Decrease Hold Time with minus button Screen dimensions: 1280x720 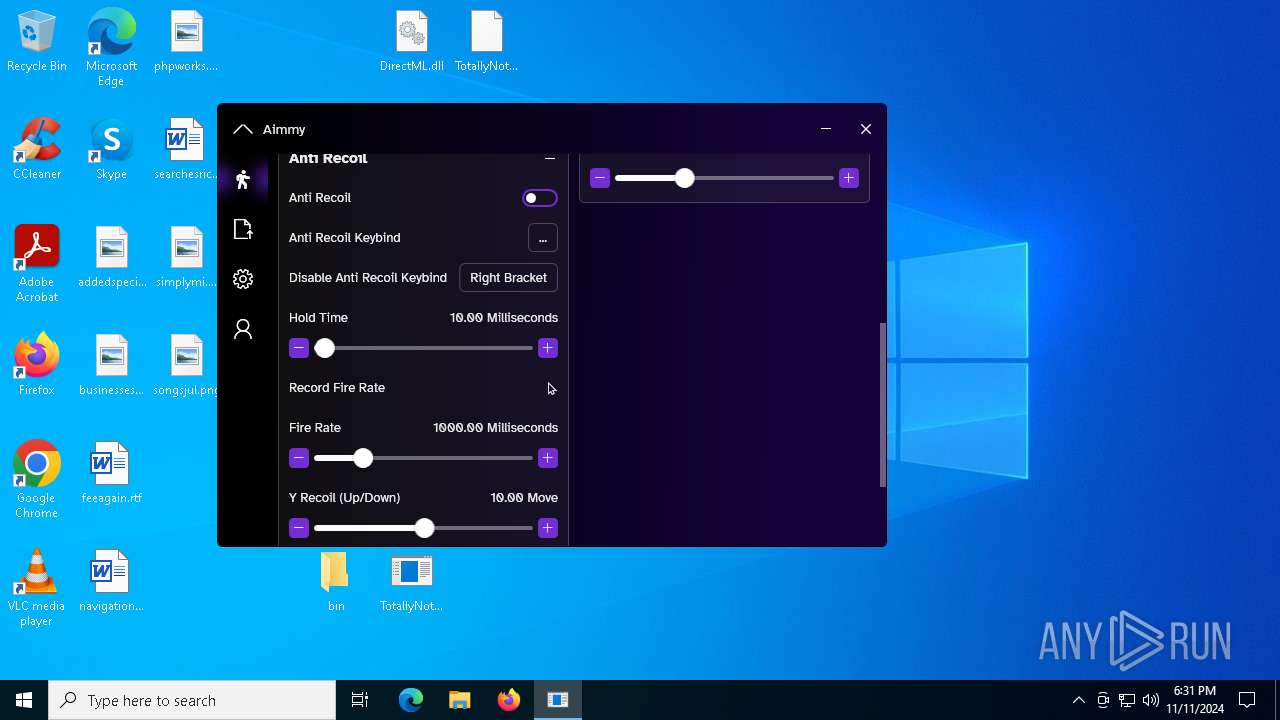(x=299, y=348)
